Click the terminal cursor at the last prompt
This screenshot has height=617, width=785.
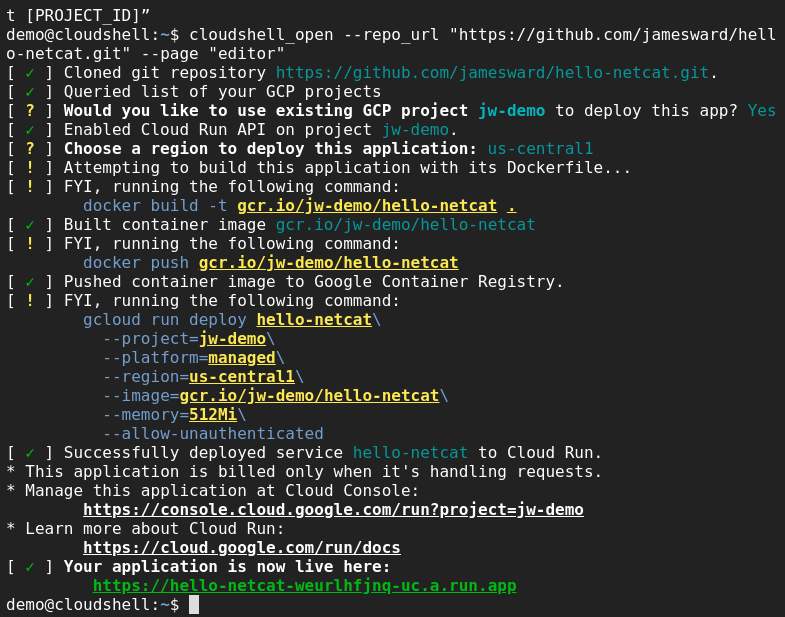point(194,605)
